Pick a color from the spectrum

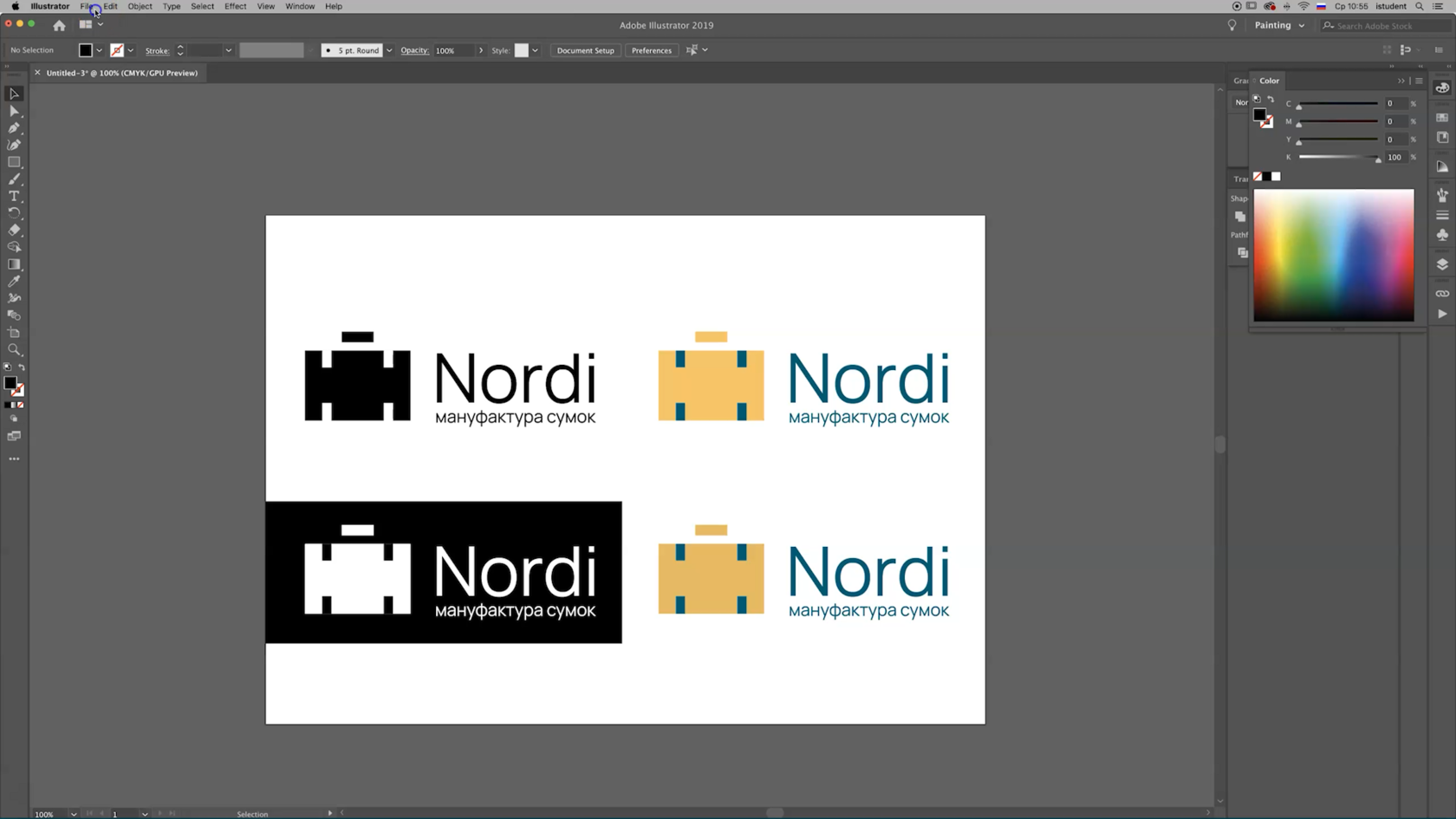1334,255
